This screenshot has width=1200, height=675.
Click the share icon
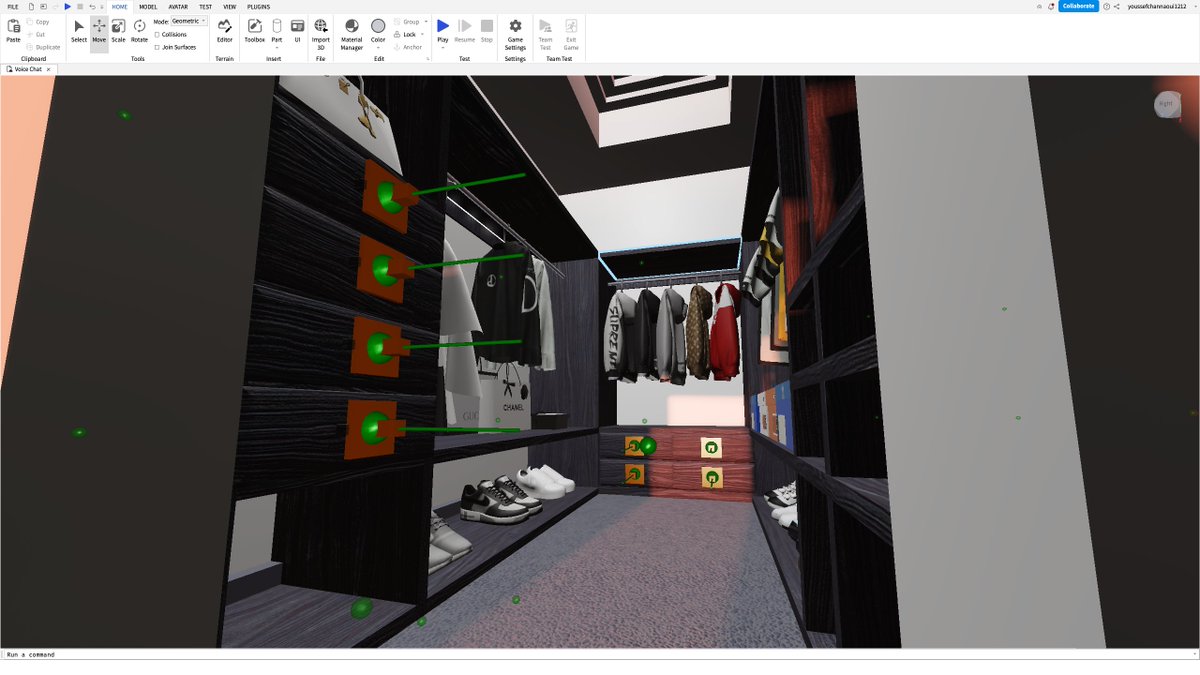(x=1117, y=6)
